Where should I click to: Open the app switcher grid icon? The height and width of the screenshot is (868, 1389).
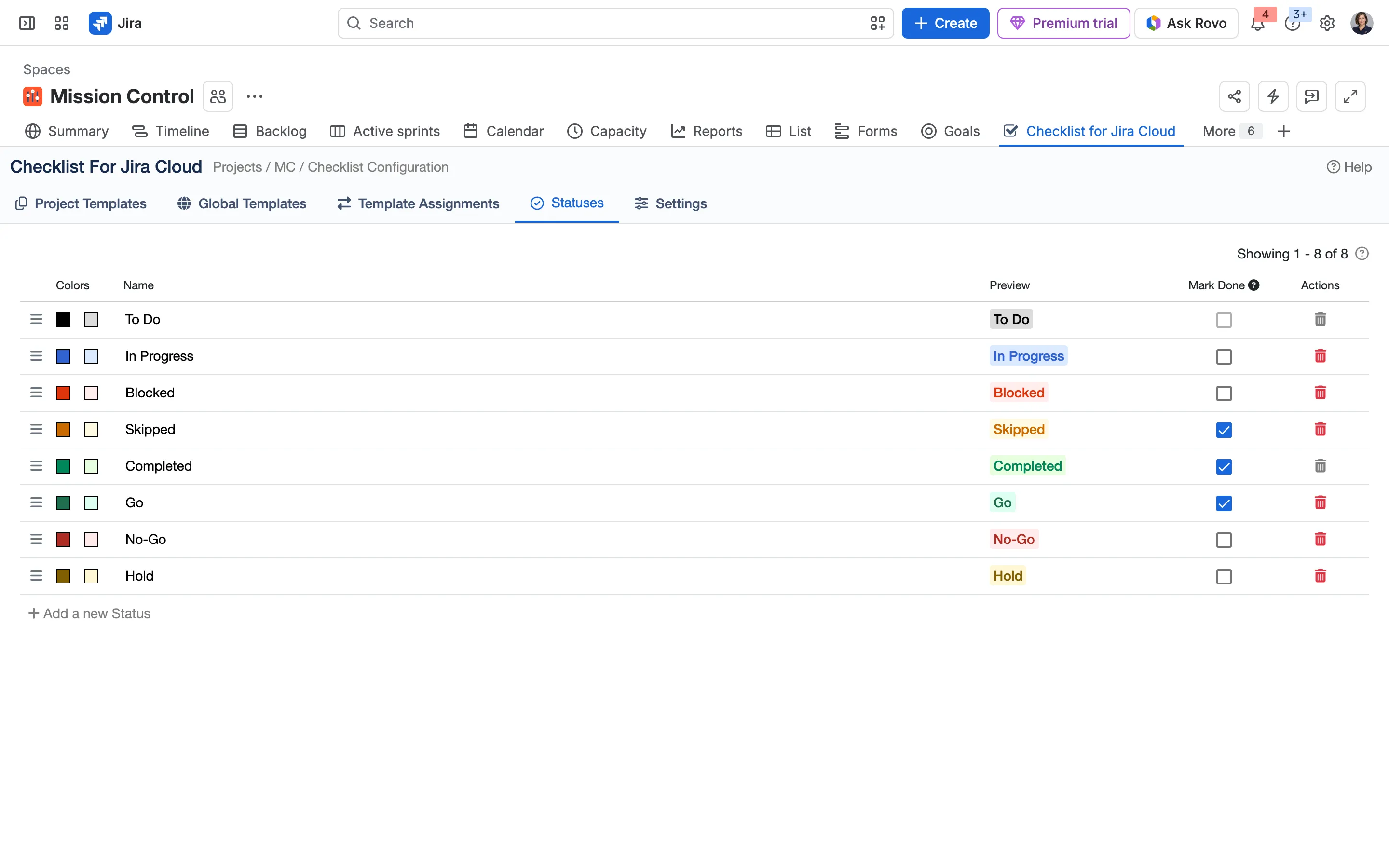(x=61, y=23)
